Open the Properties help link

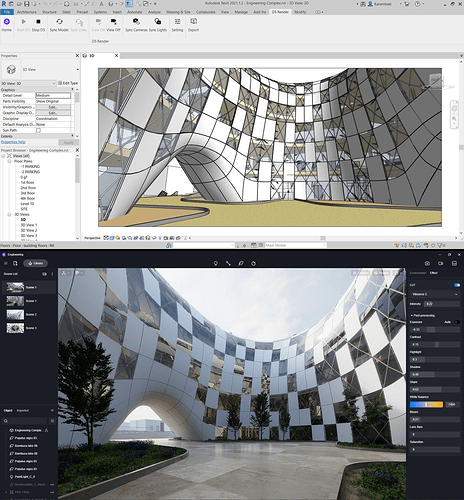tap(13, 142)
